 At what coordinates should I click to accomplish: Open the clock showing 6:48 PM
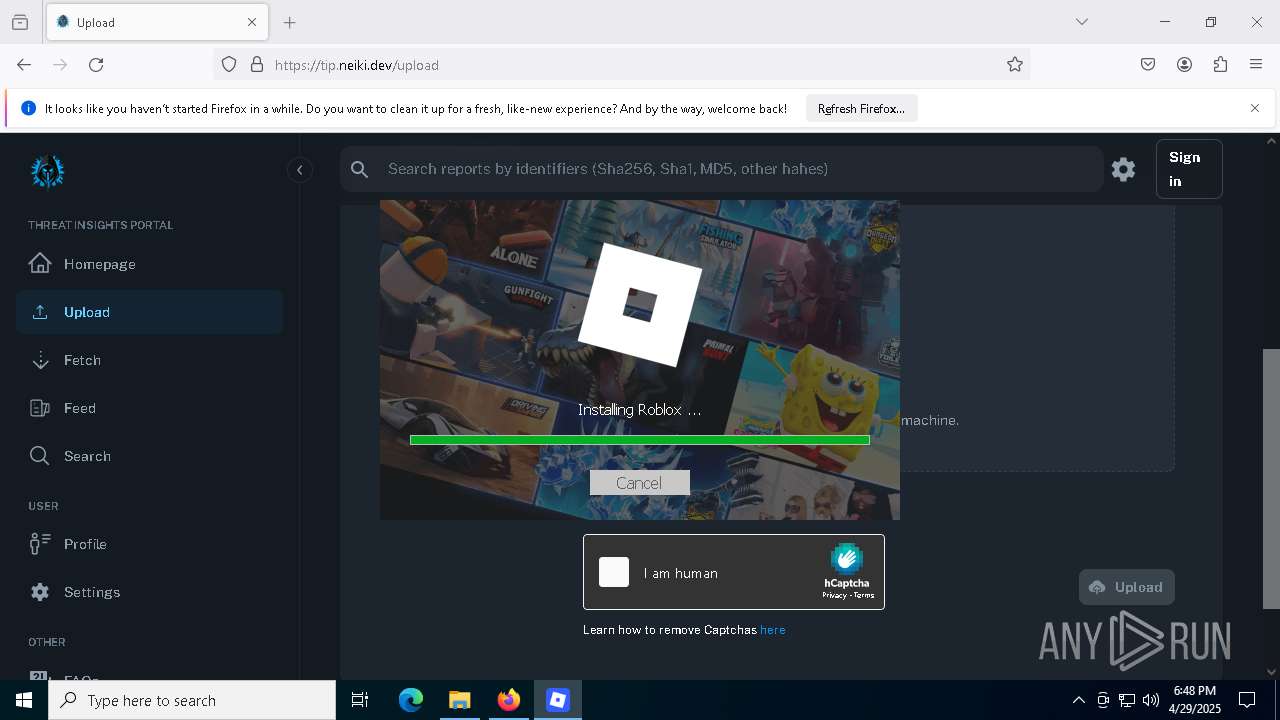[1195, 700]
